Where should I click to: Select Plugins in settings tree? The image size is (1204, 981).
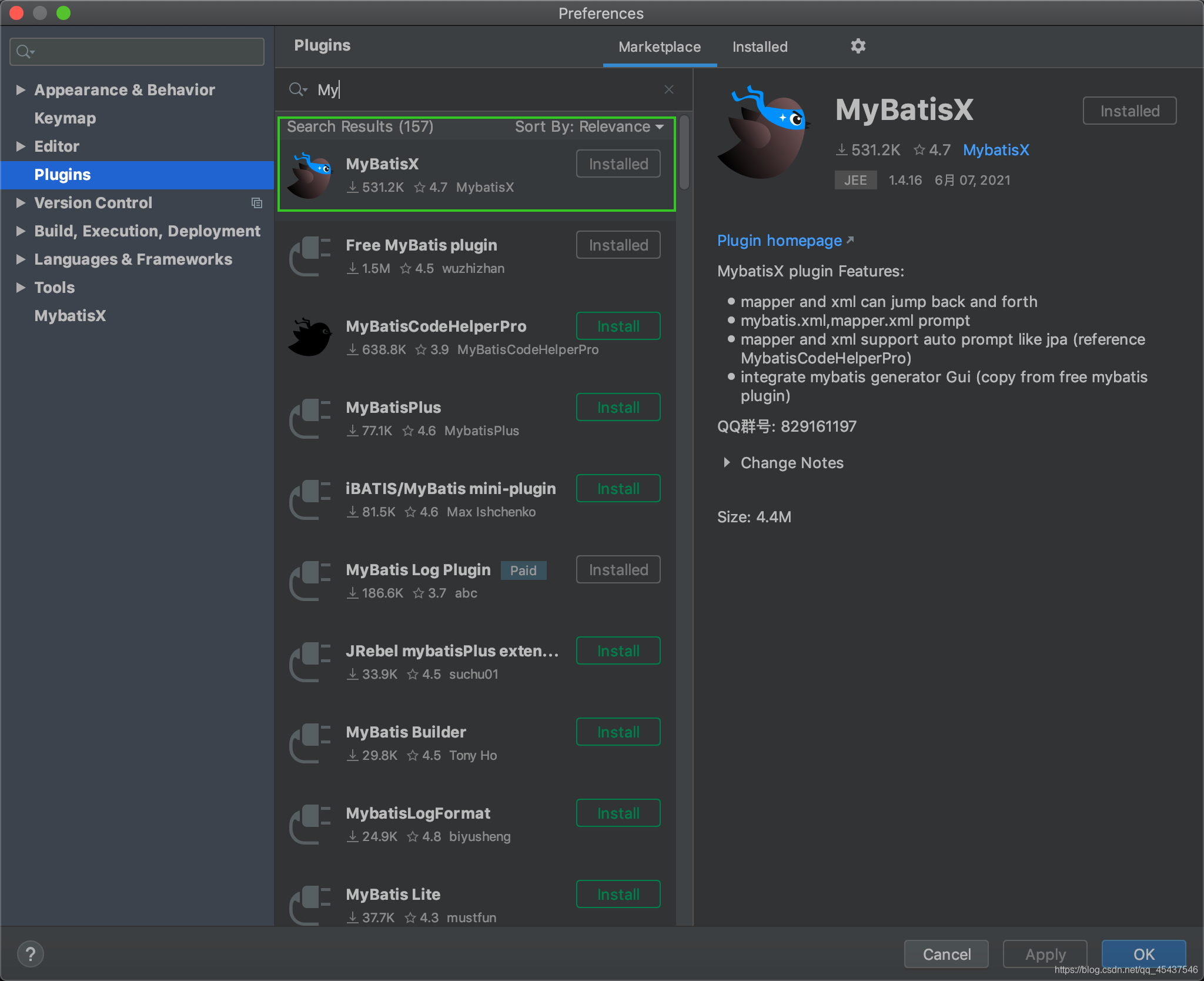point(137,175)
